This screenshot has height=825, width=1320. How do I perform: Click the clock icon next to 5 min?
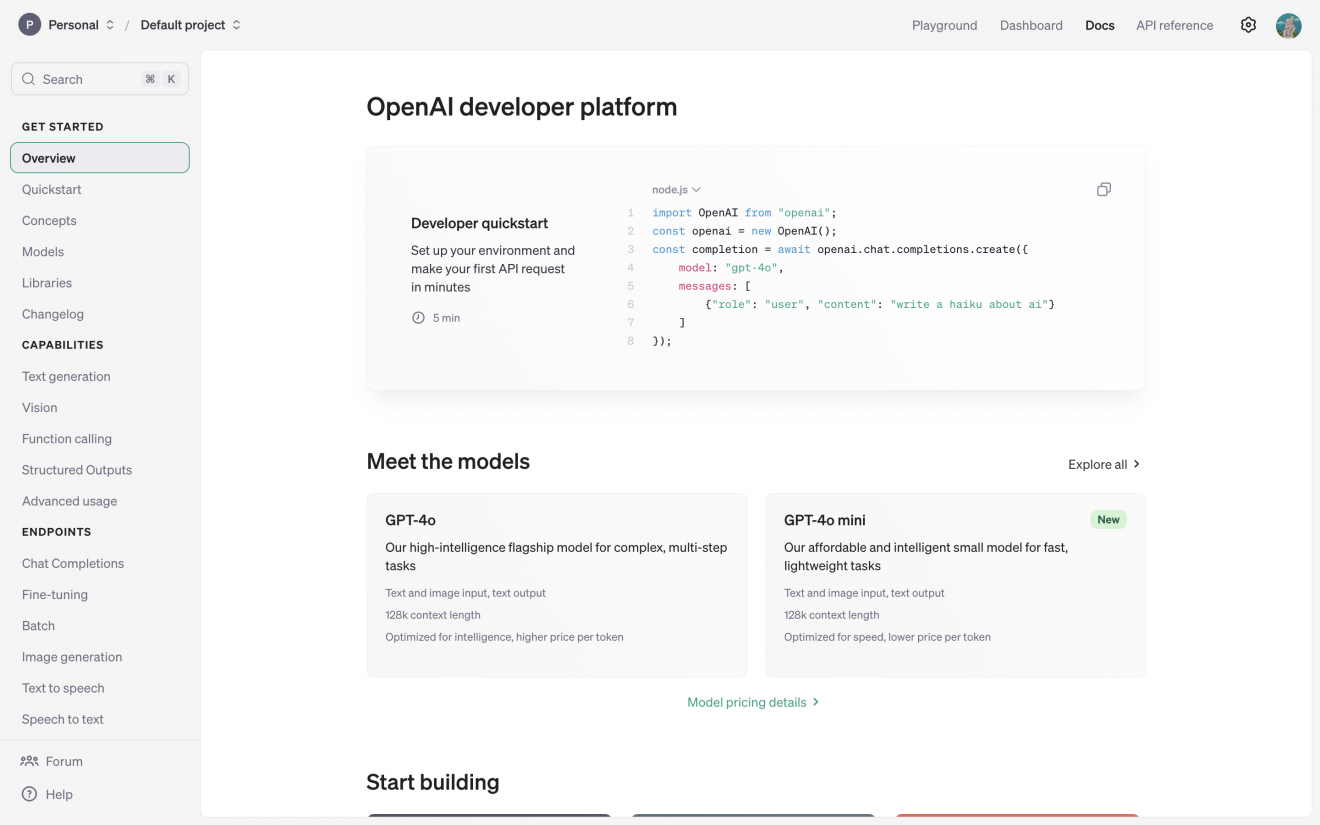pyautogui.click(x=417, y=317)
